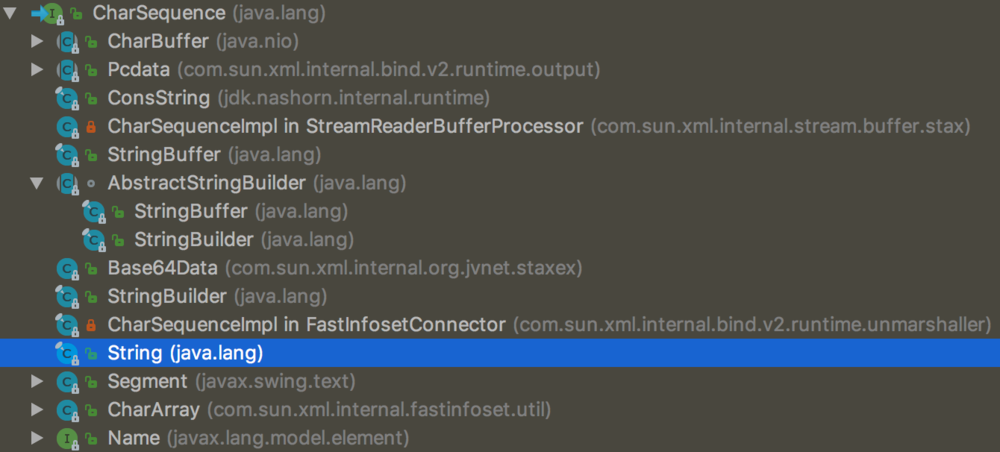Click the Segment class icon

(x=67, y=382)
